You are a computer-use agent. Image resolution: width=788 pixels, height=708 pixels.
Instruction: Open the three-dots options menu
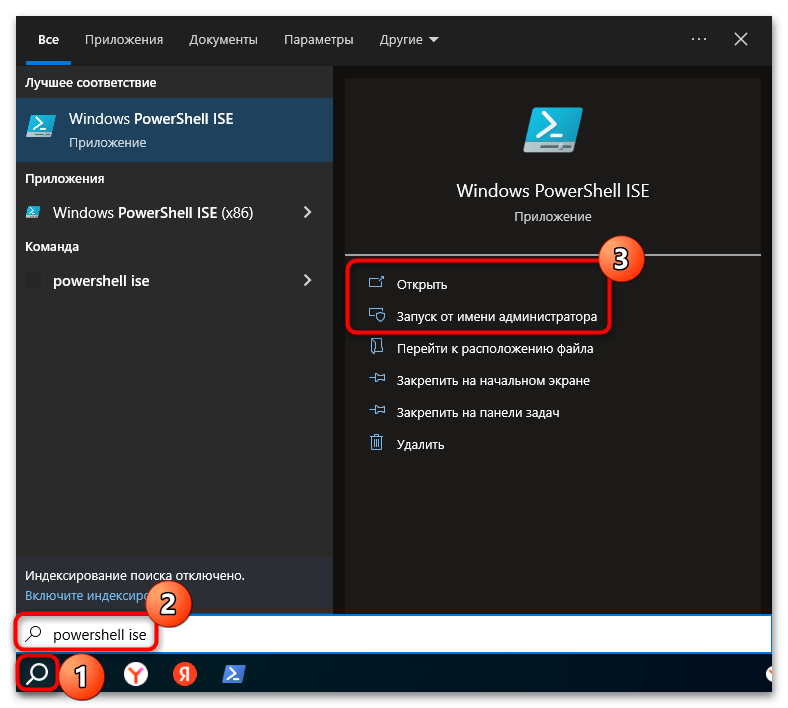pos(699,39)
